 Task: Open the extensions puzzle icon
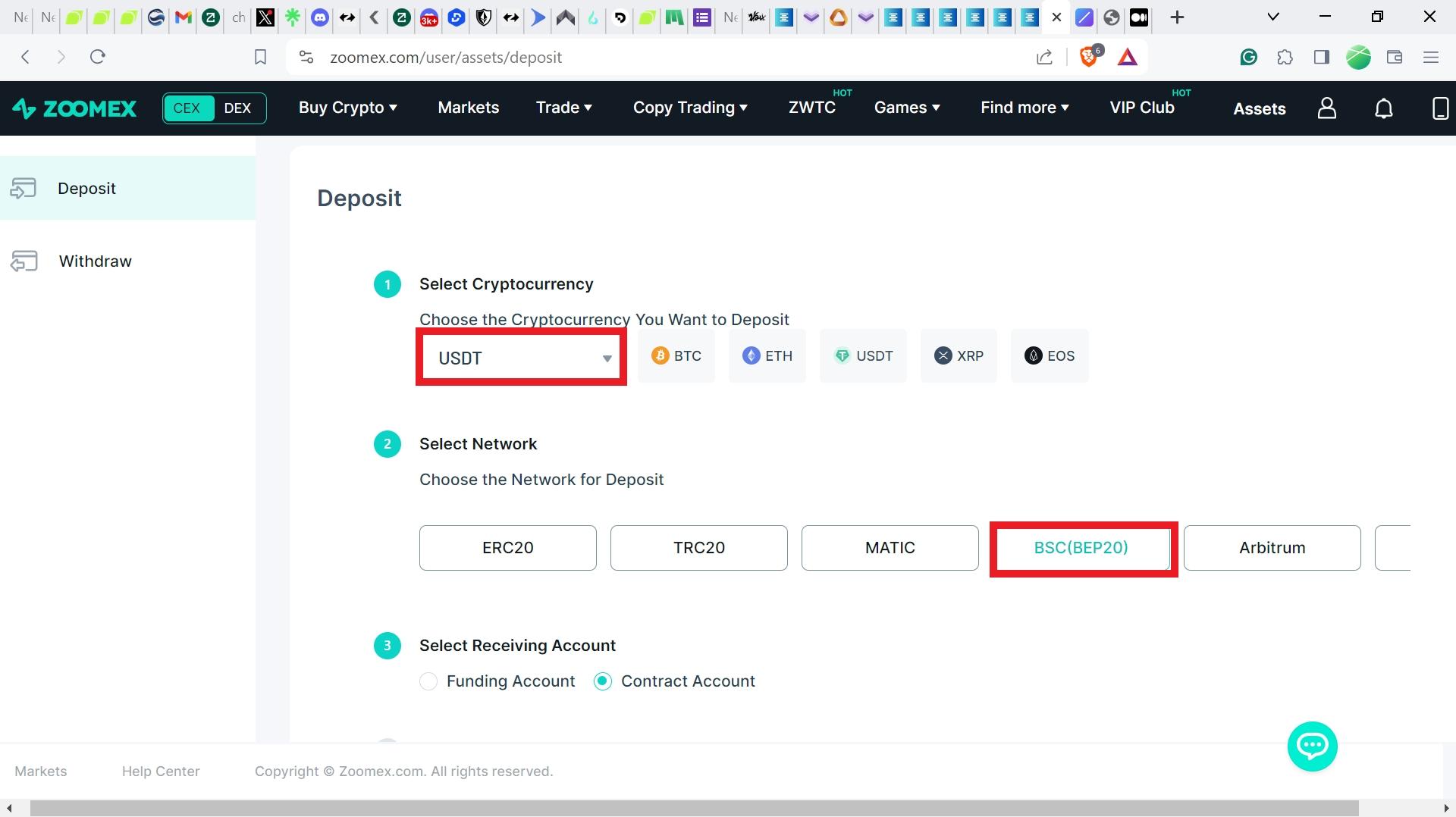coord(1285,57)
